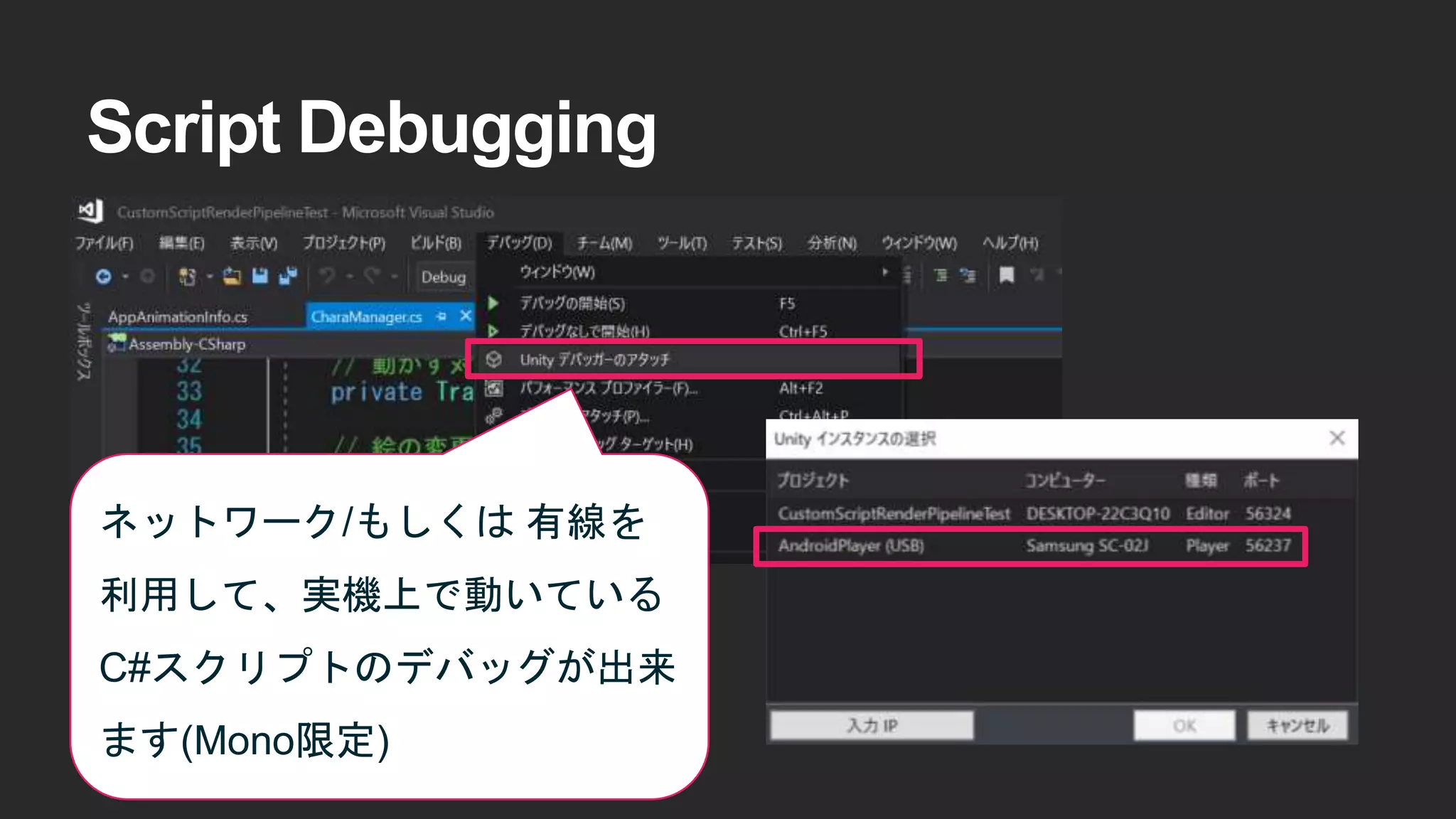Image resolution: width=1456 pixels, height=819 pixels.
Task: Click the Assembly-CSharp project icon
Action: 116,344
